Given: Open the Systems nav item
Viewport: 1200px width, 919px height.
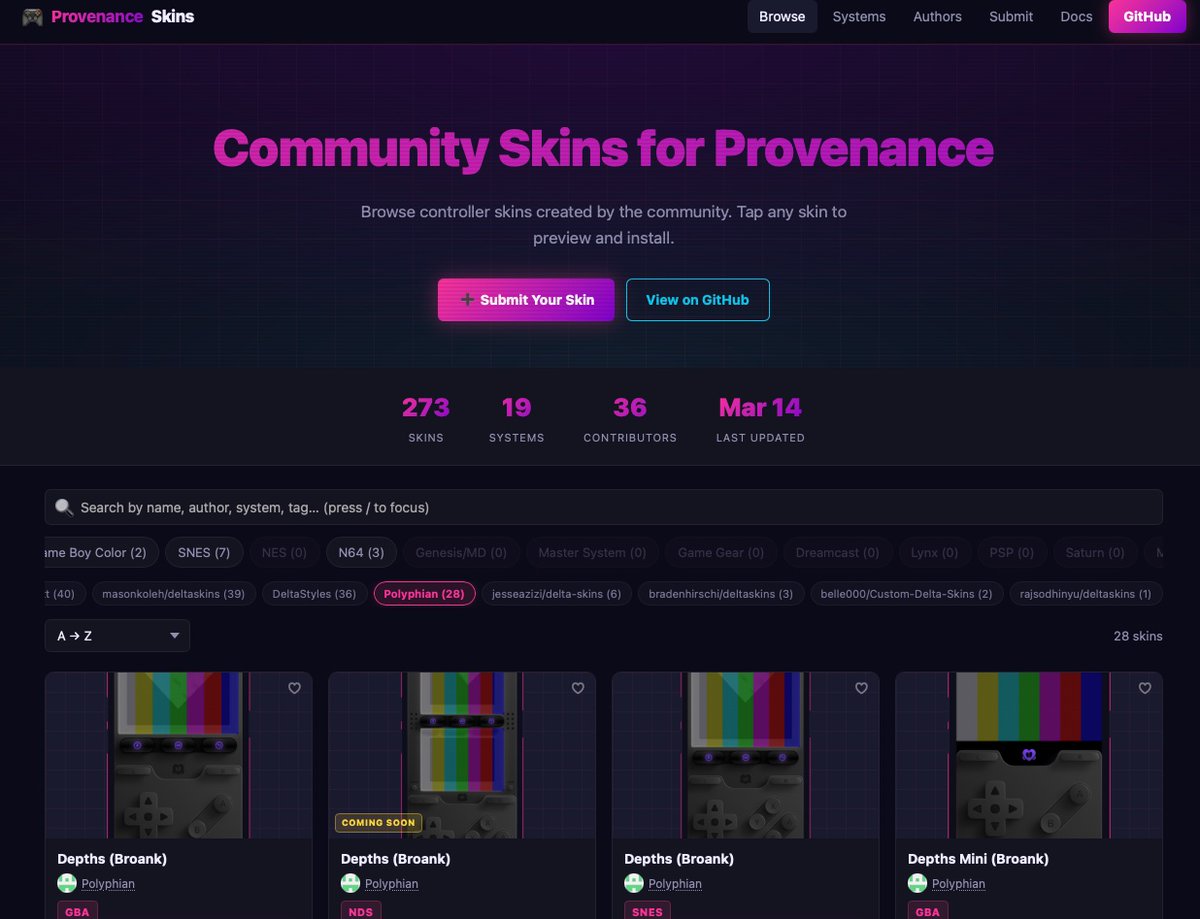Looking at the screenshot, I should [x=859, y=17].
